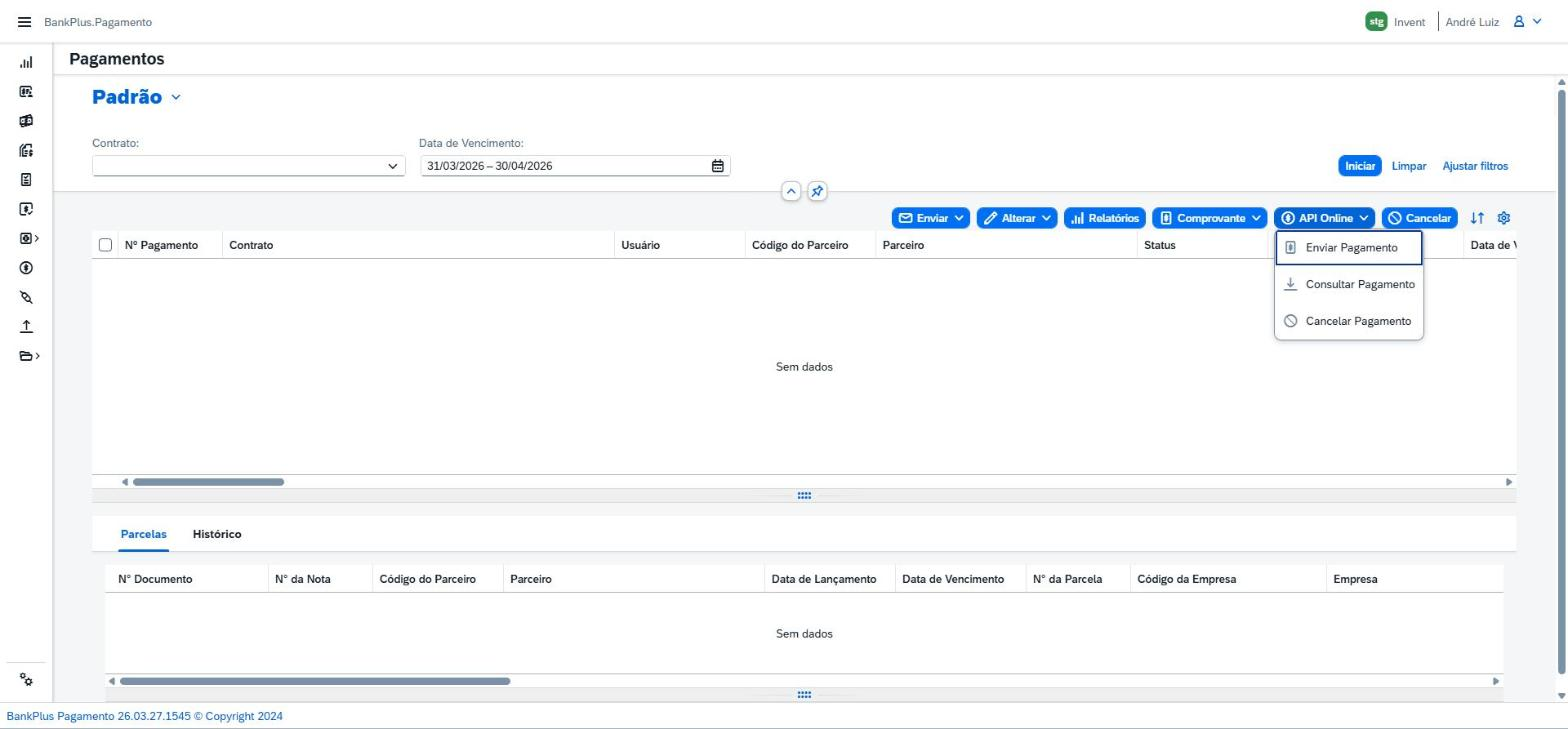1568x729 pixels.
Task: Open the Enviar dropdown button
Action: [x=931, y=218]
